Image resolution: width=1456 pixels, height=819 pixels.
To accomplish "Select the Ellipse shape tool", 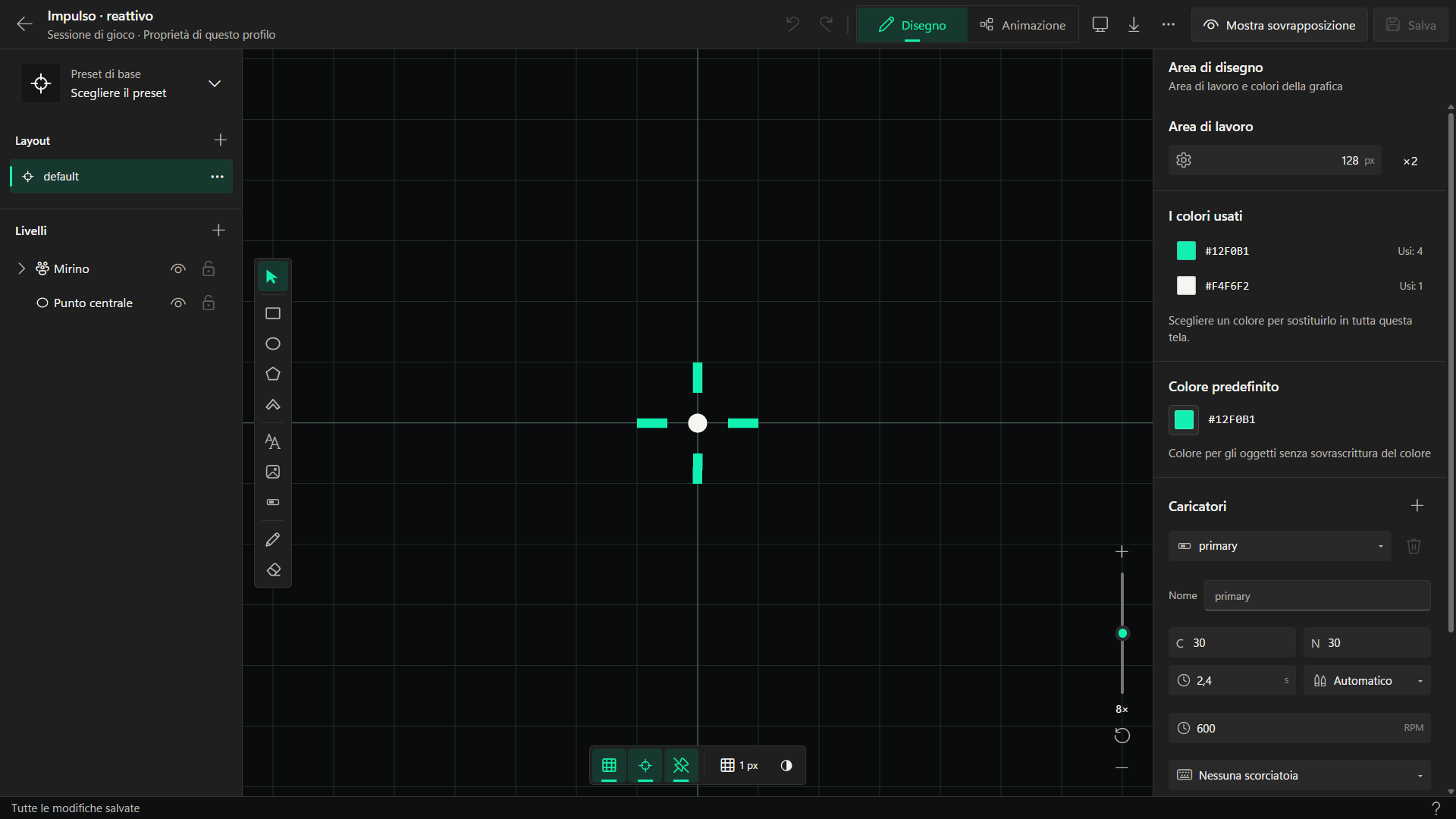I will (x=273, y=344).
